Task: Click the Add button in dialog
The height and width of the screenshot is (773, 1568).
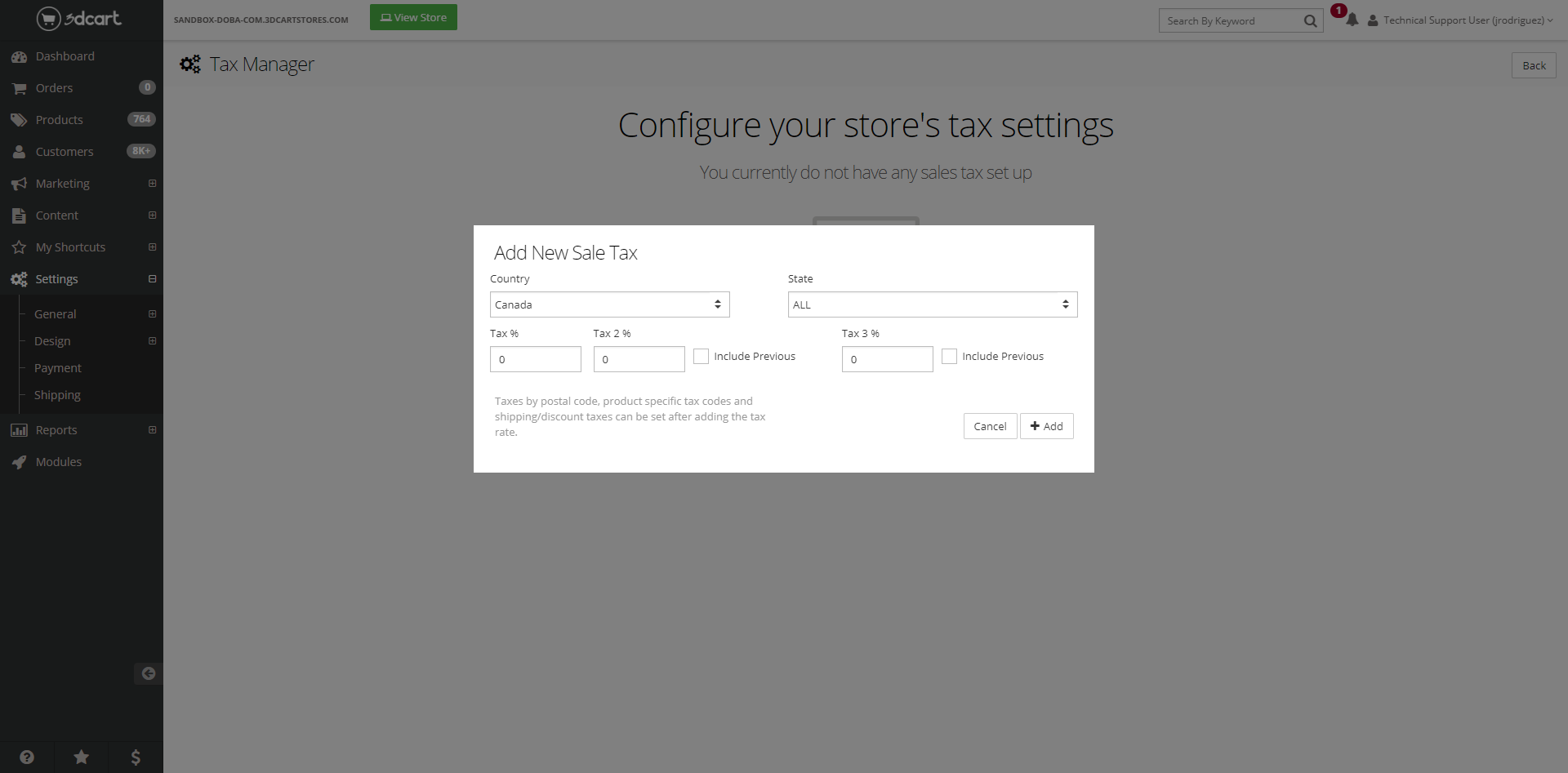Action: click(x=1046, y=426)
